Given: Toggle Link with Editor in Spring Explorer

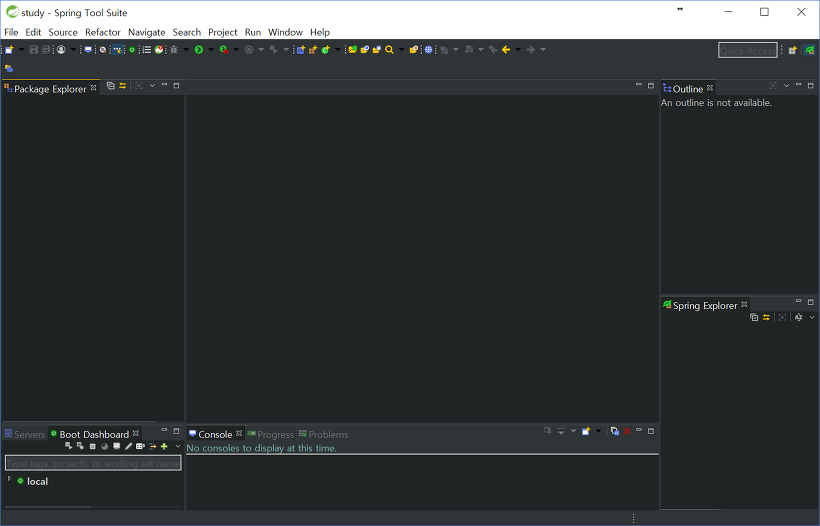Looking at the screenshot, I should pos(766,317).
